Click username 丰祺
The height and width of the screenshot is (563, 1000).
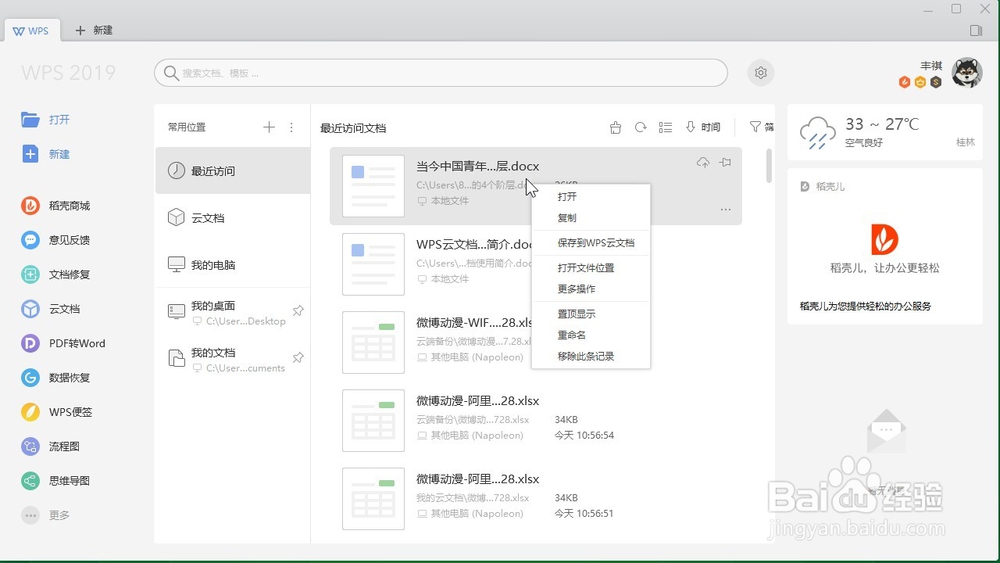931,65
